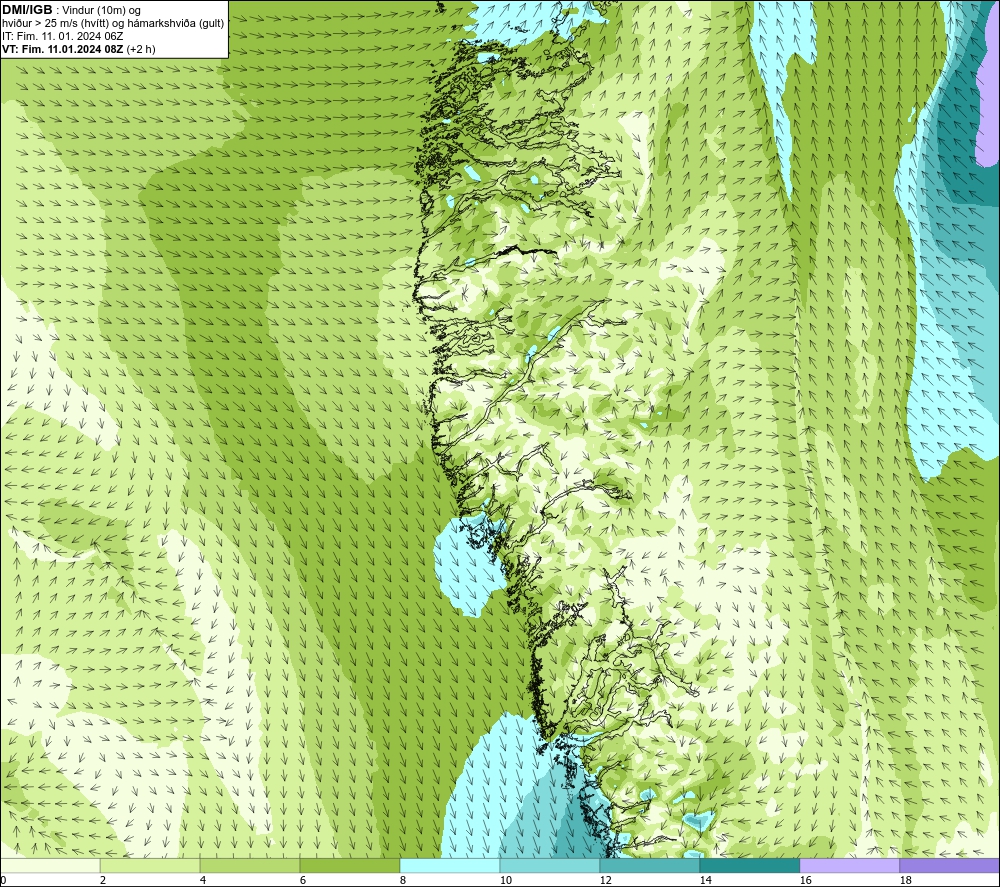Click the scale label "8"

[x=403, y=880]
